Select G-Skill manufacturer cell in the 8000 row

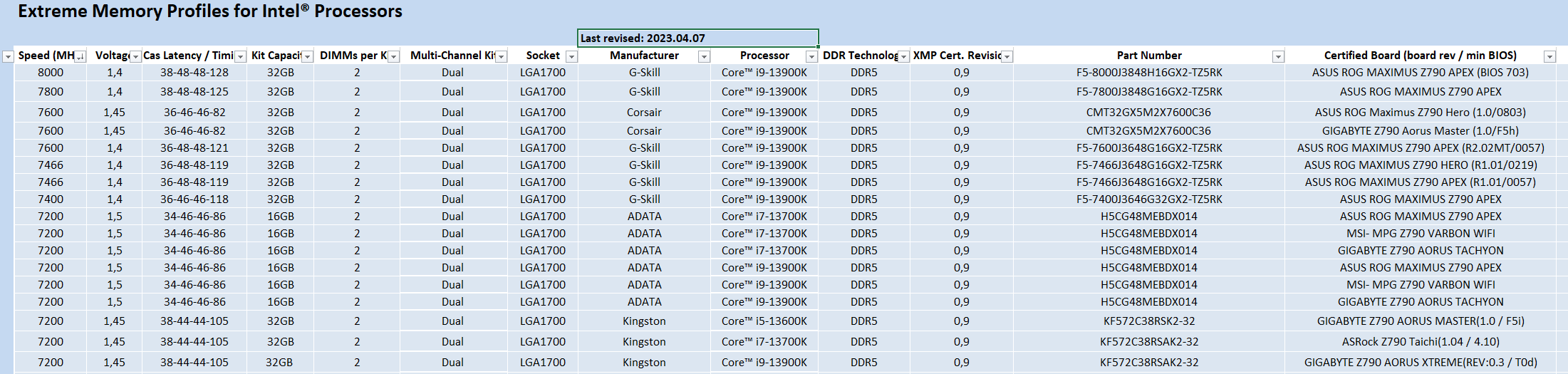[644, 73]
